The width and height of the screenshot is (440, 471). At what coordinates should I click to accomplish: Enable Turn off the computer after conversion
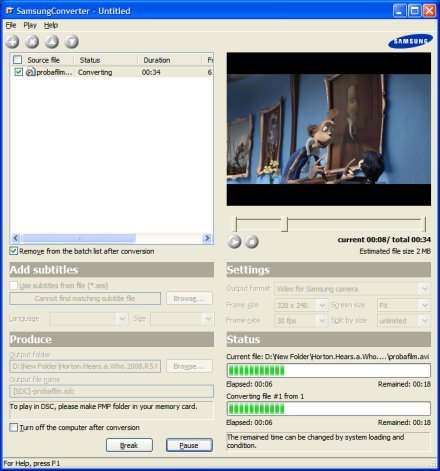(x=13, y=427)
